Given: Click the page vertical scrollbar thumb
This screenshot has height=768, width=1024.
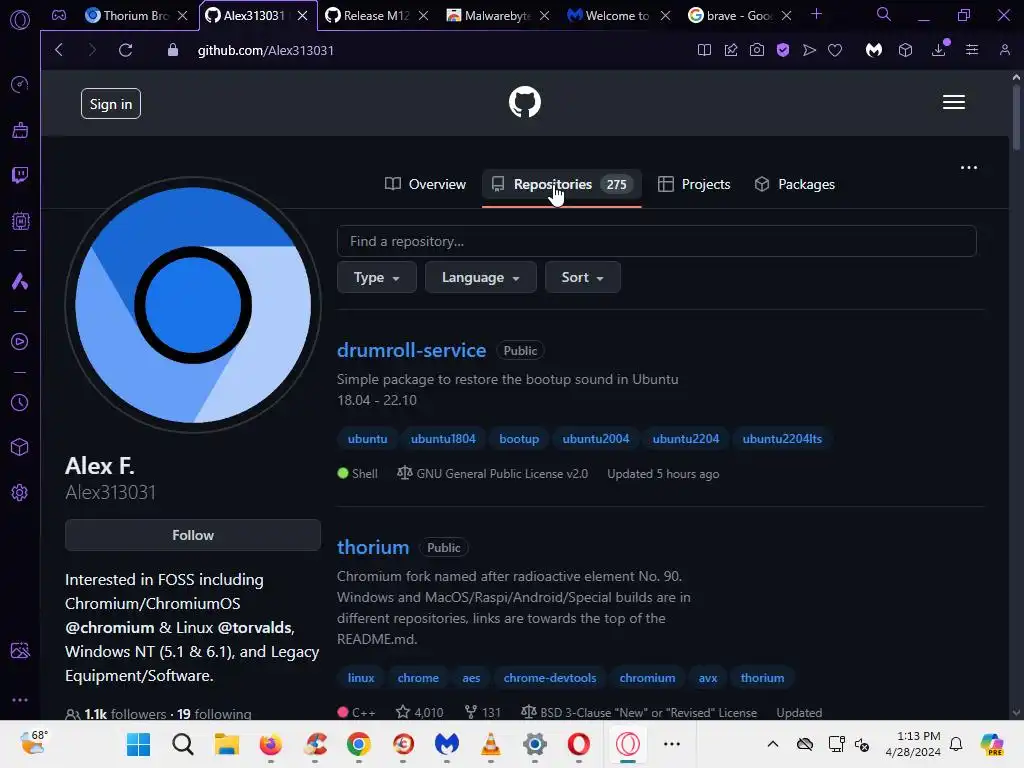Looking at the screenshot, I should [1016, 118].
